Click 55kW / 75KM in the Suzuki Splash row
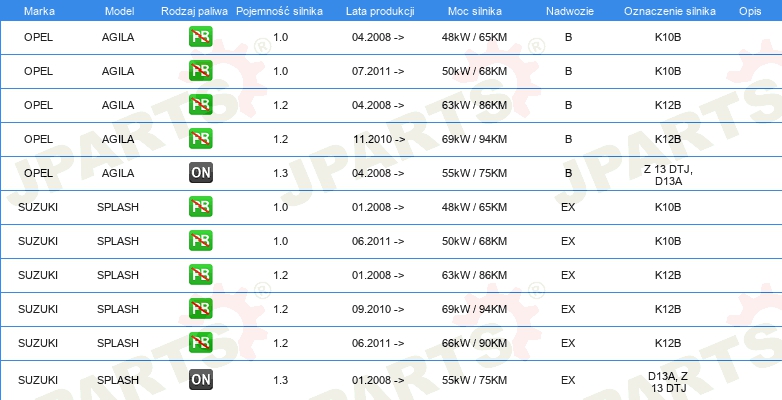 pyautogui.click(x=474, y=380)
